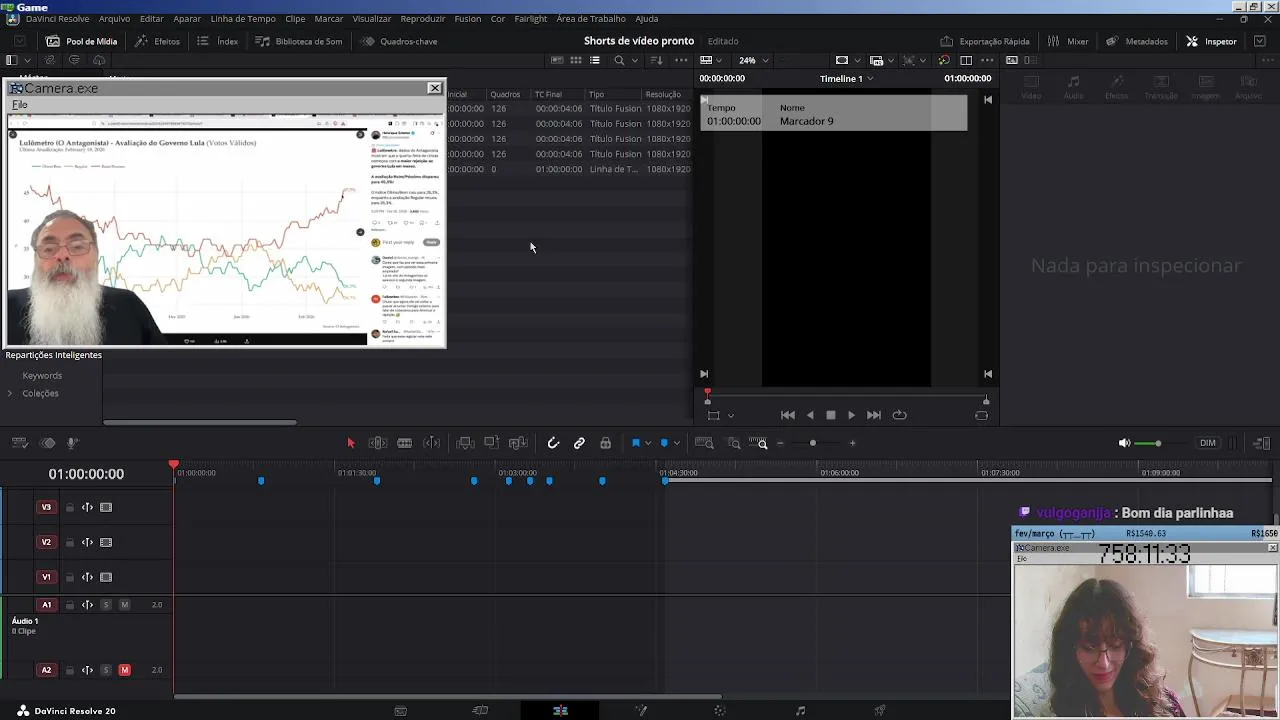Open the Fairlight menu
Image resolution: width=1280 pixels, height=720 pixels.
[531, 19]
